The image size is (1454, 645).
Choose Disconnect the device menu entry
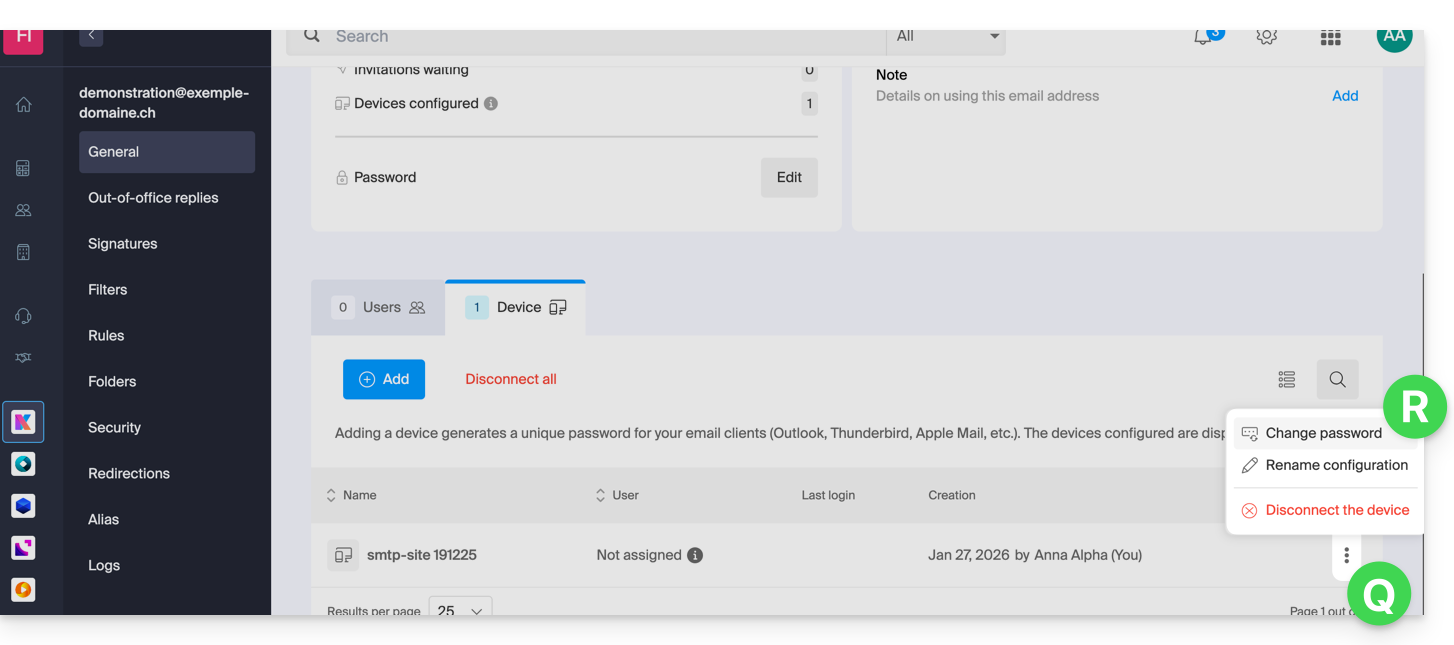[1336, 510]
